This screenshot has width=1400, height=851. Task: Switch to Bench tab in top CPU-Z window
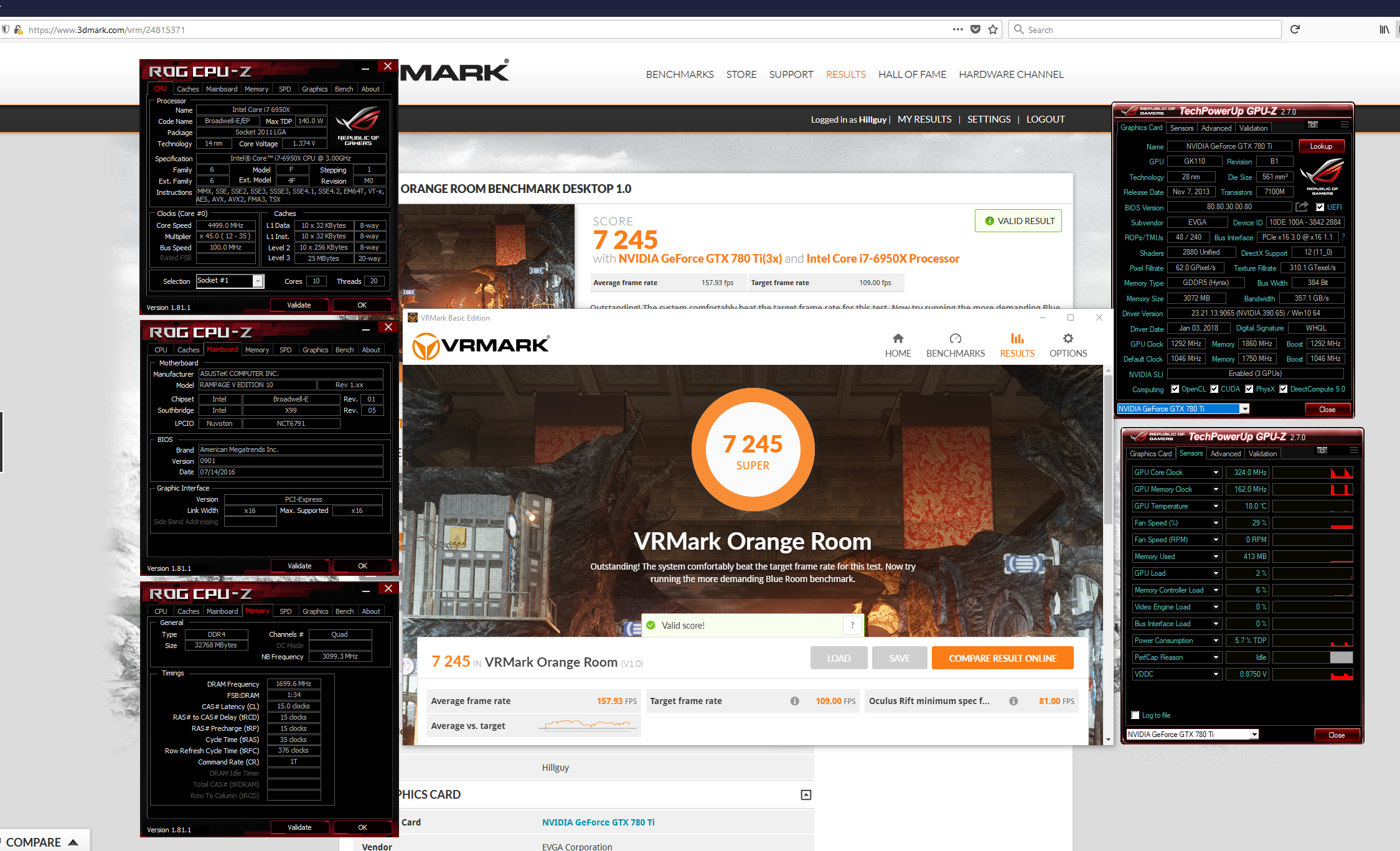(x=344, y=89)
